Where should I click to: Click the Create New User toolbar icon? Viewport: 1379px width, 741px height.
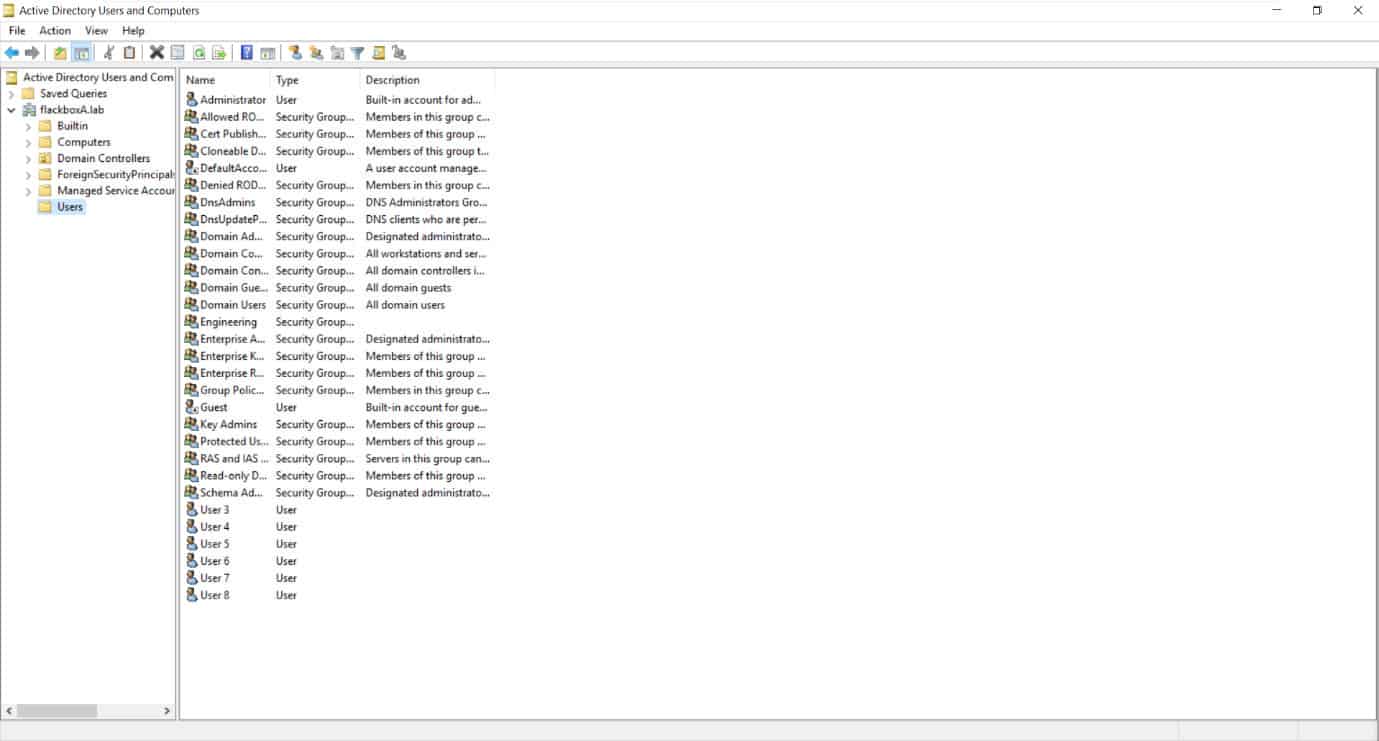[295, 53]
